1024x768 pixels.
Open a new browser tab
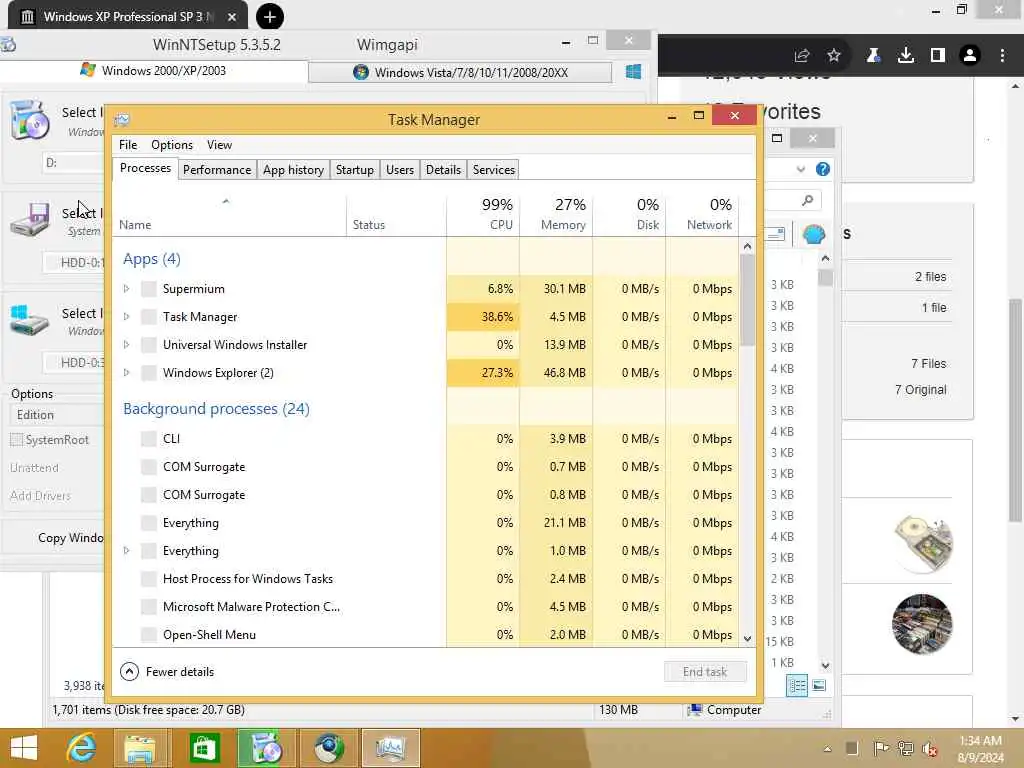[270, 17]
